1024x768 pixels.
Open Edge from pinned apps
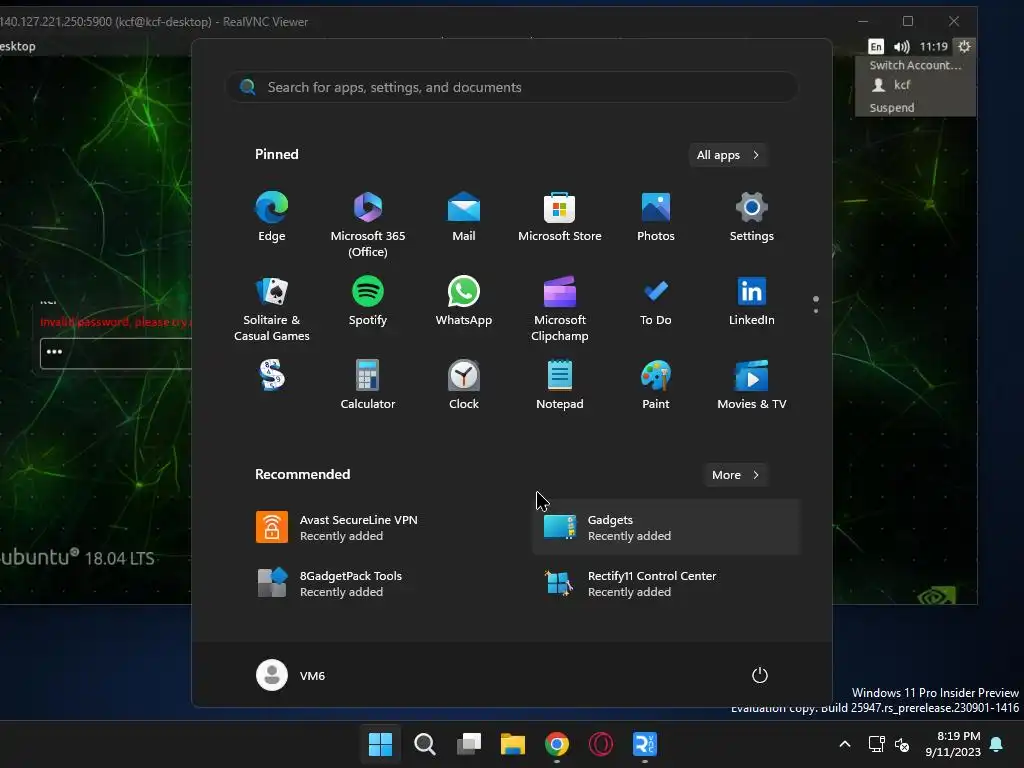pyautogui.click(x=272, y=217)
